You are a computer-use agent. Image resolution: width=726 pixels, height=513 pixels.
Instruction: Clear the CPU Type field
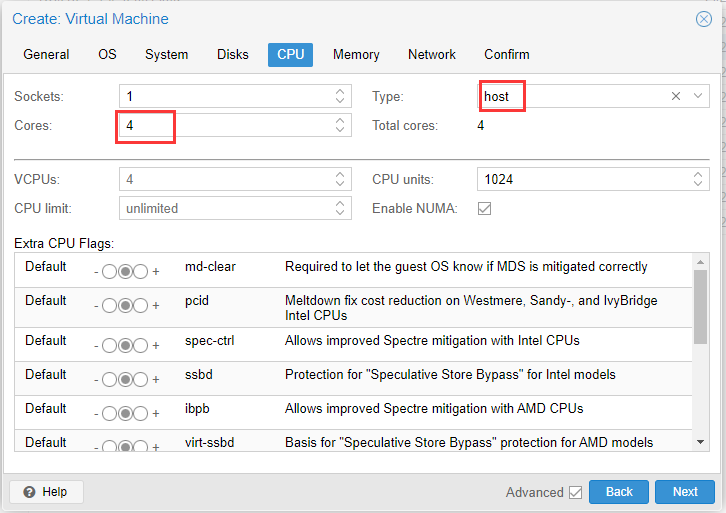(675, 96)
